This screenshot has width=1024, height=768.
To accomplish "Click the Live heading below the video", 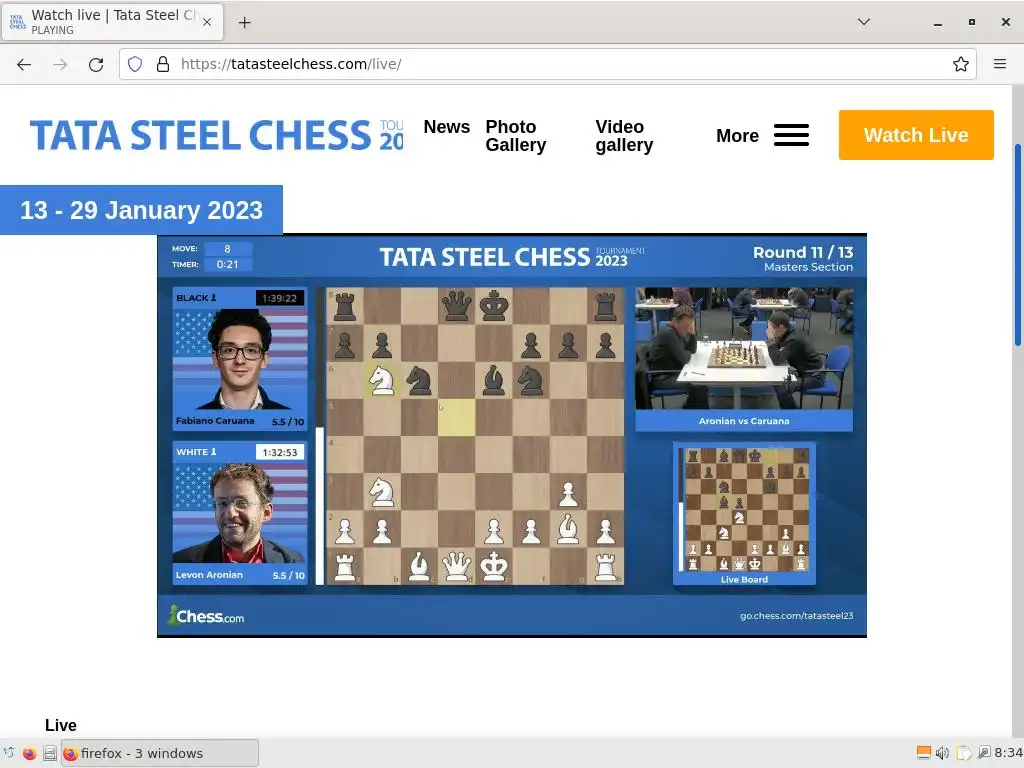I will 61,726.
